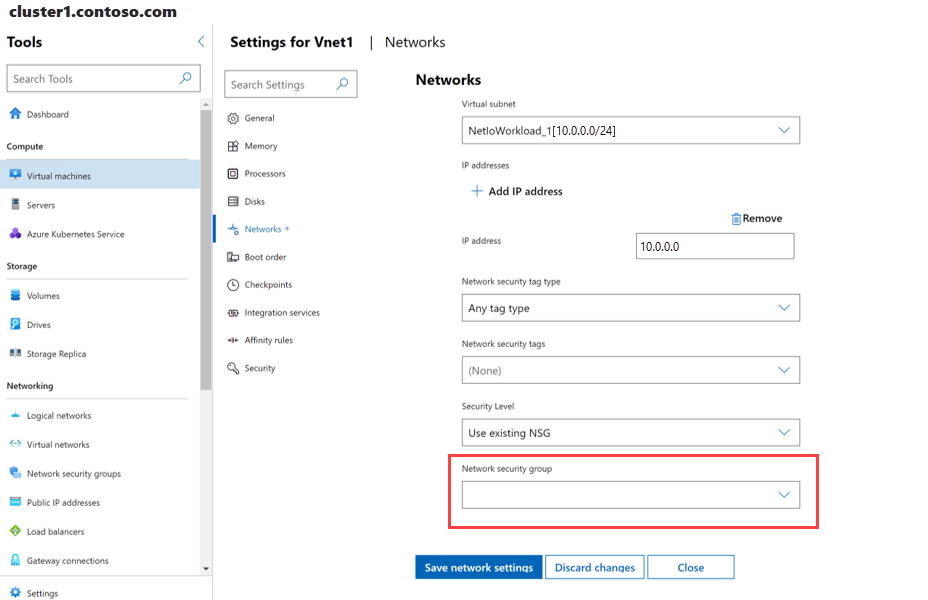Select Use existing NSG option

click(x=630, y=432)
